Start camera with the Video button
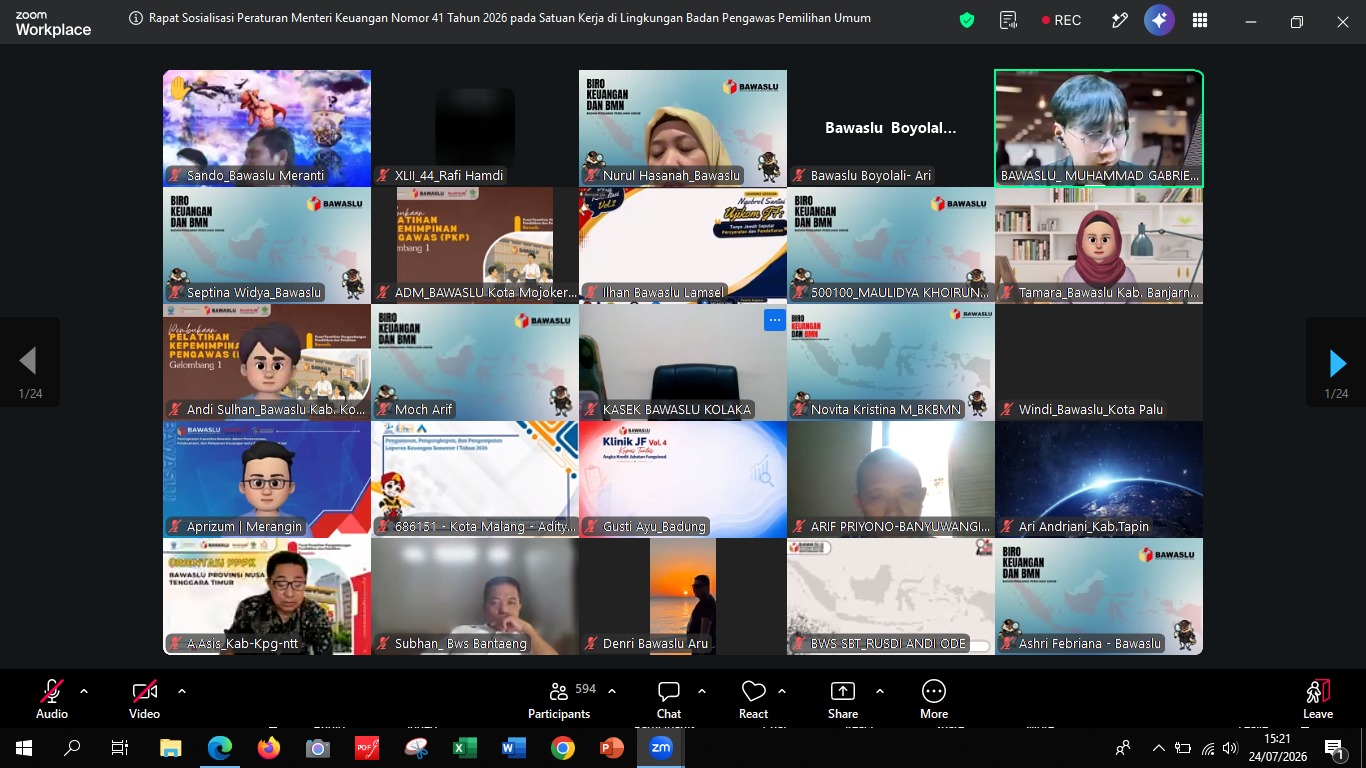 [x=144, y=698]
